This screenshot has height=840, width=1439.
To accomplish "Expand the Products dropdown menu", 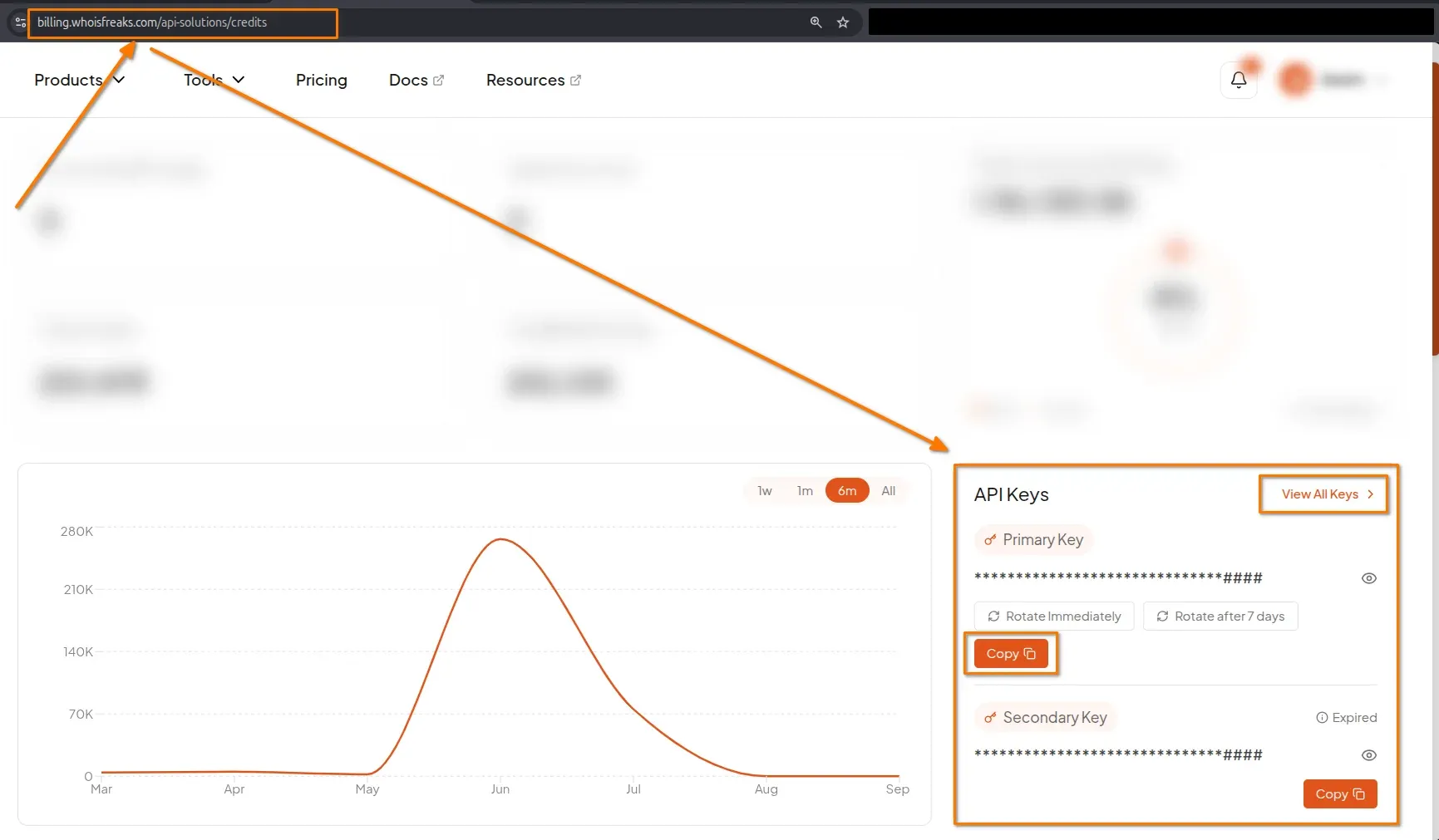I will (80, 80).
